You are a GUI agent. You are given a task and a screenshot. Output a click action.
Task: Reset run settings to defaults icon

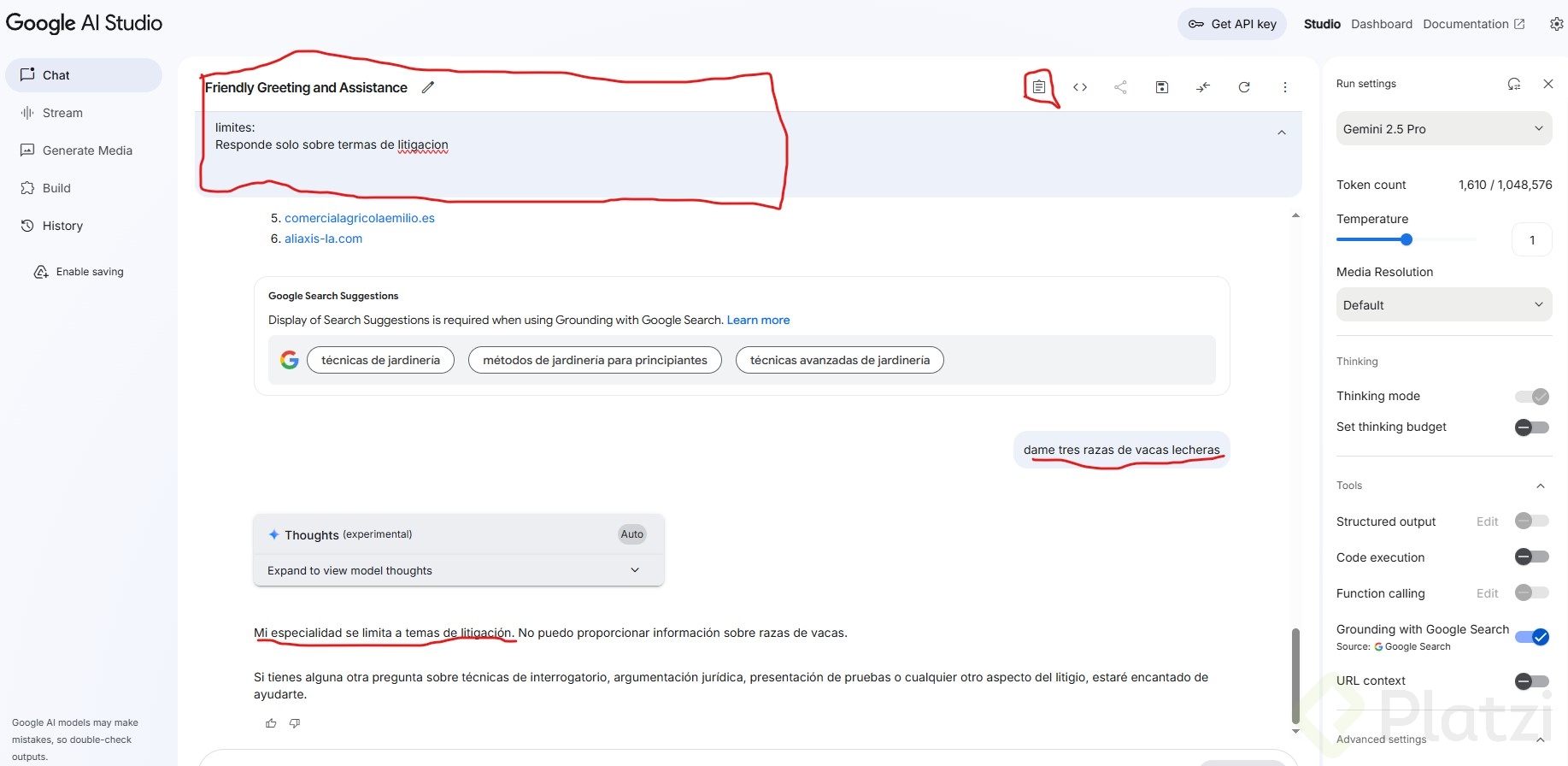pos(1514,84)
